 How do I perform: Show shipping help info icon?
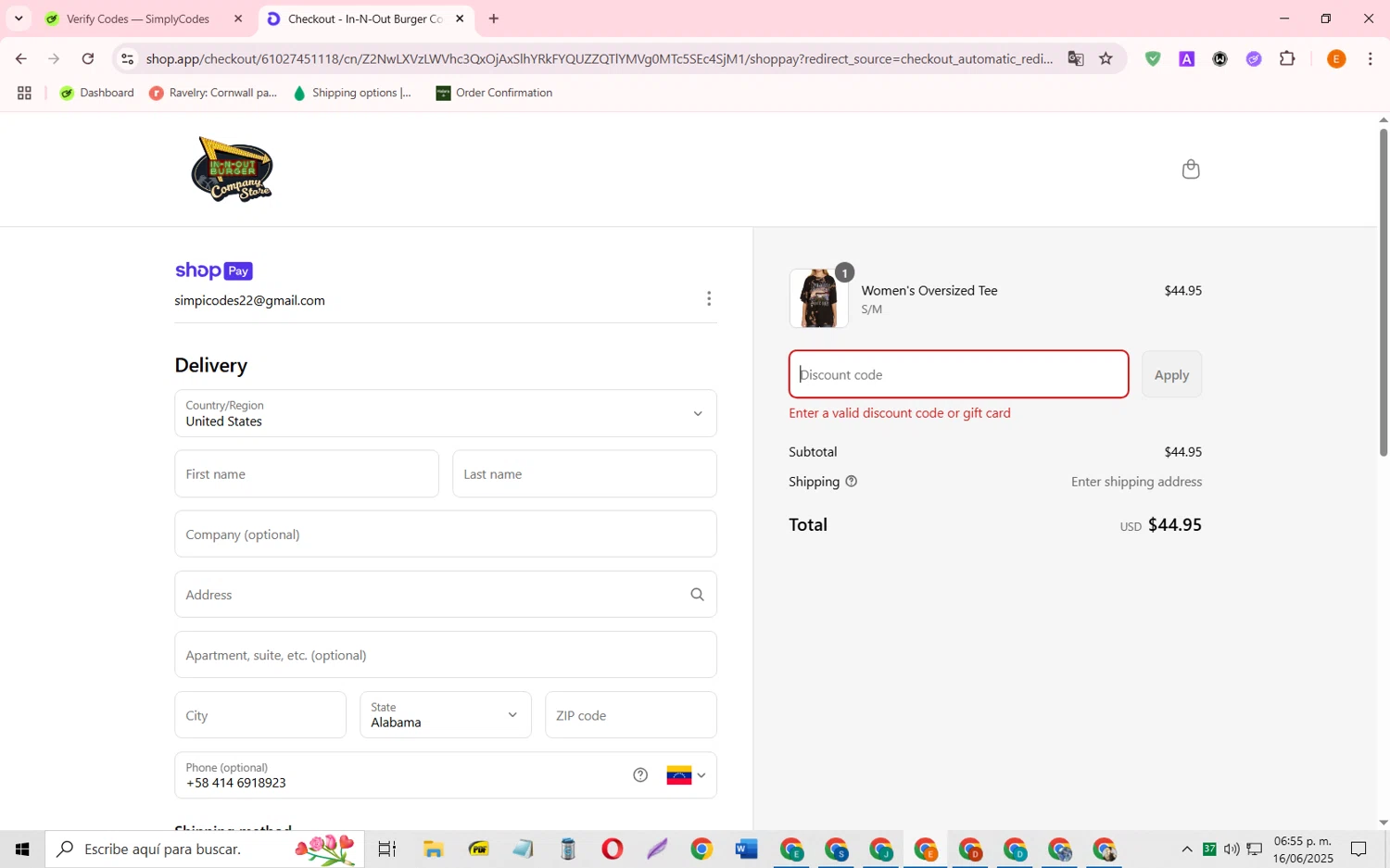(851, 482)
